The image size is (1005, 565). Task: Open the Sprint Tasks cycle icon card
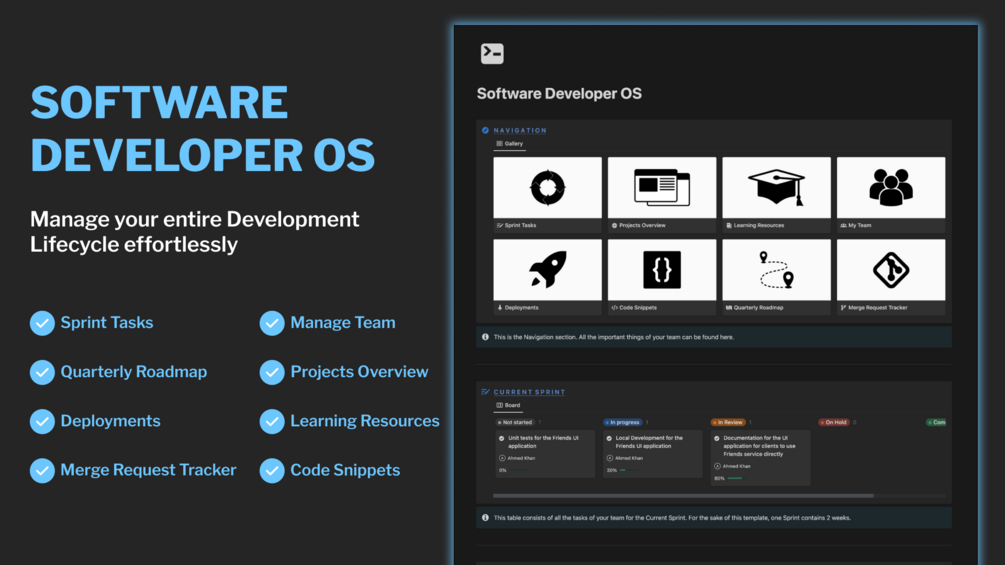547,188
